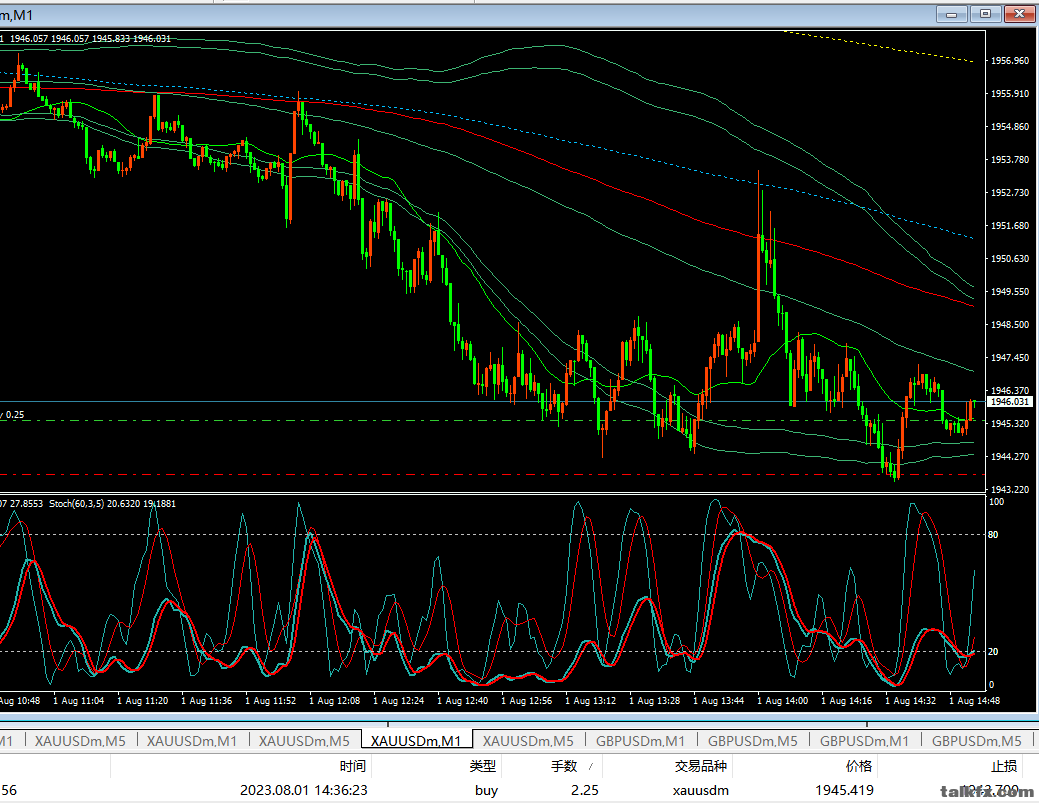Select the xauusdm symbol cell
Image resolution: width=1039 pixels, height=803 pixels.
(x=700, y=790)
